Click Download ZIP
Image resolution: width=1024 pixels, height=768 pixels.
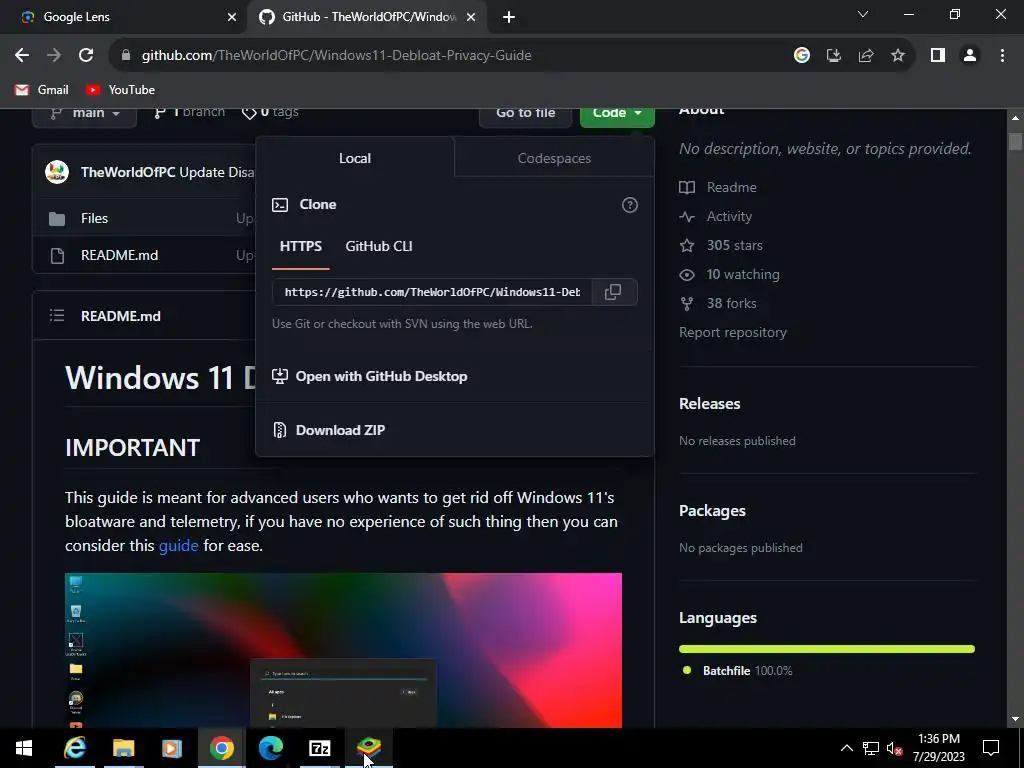(340, 430)
